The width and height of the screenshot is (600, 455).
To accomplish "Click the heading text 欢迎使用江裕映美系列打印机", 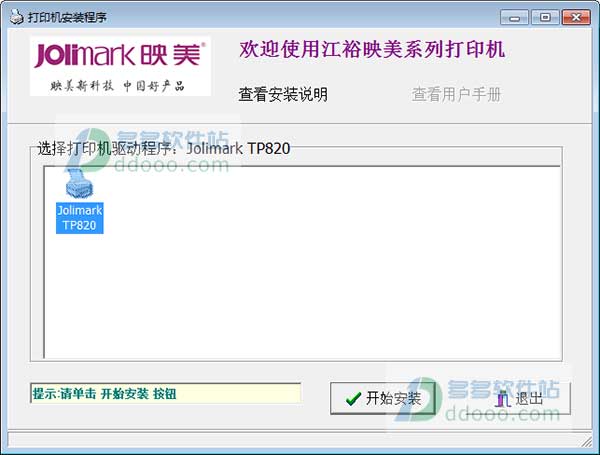I will pyautogui.click(x=372, y=49).
